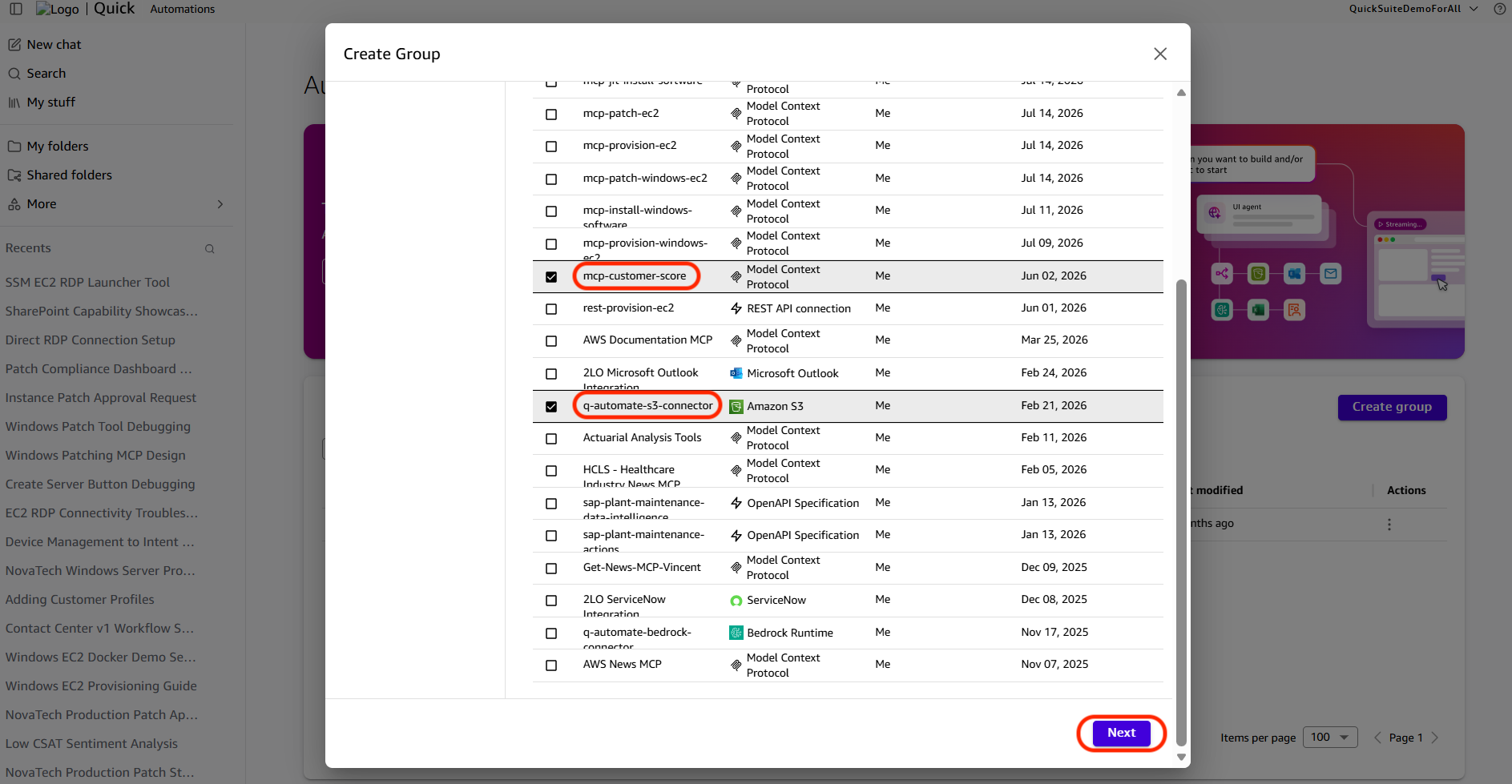
Task: Open My stuff in sidebar
Action: click(51, 103)
